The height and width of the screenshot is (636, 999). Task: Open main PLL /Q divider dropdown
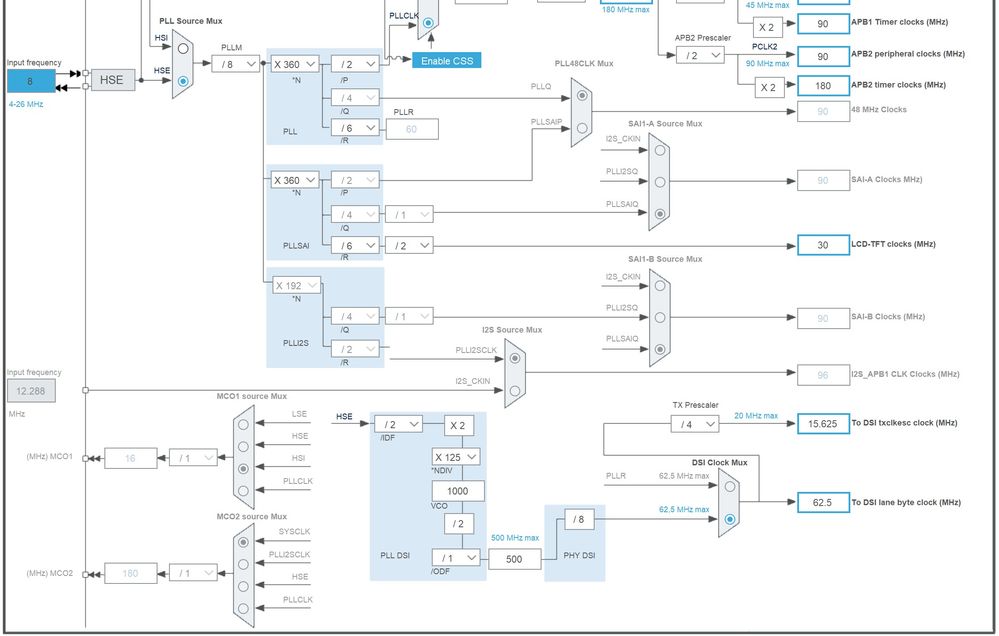[x=355, y=98]
